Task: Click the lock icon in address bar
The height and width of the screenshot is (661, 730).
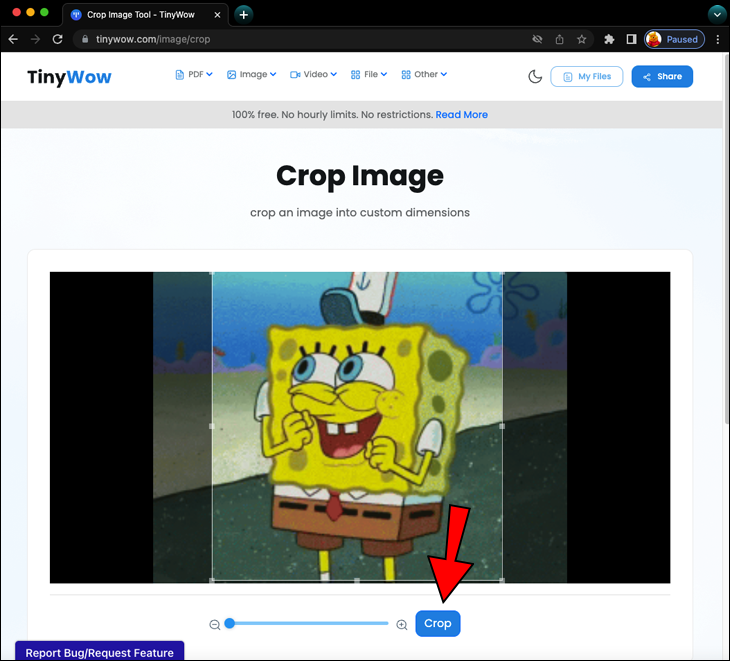Action: click(85, 40)
